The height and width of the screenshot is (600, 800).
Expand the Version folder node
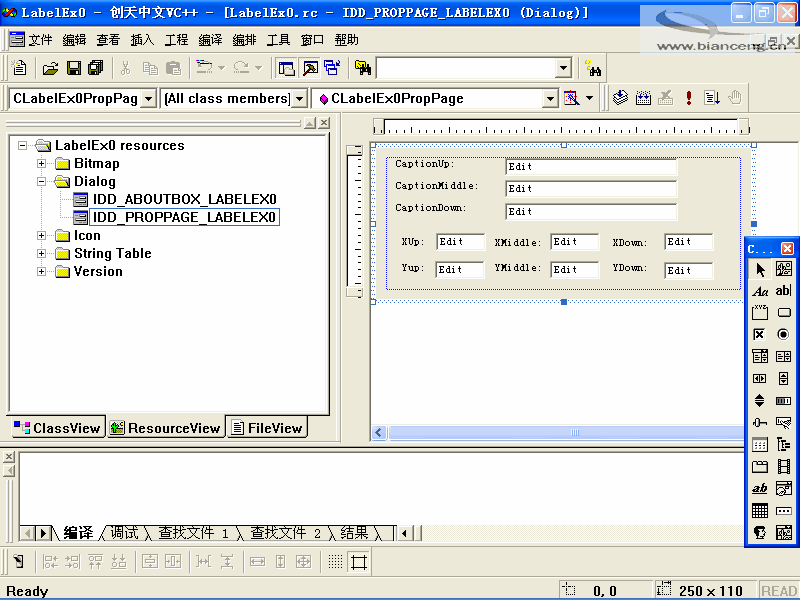tap(41, 271)
